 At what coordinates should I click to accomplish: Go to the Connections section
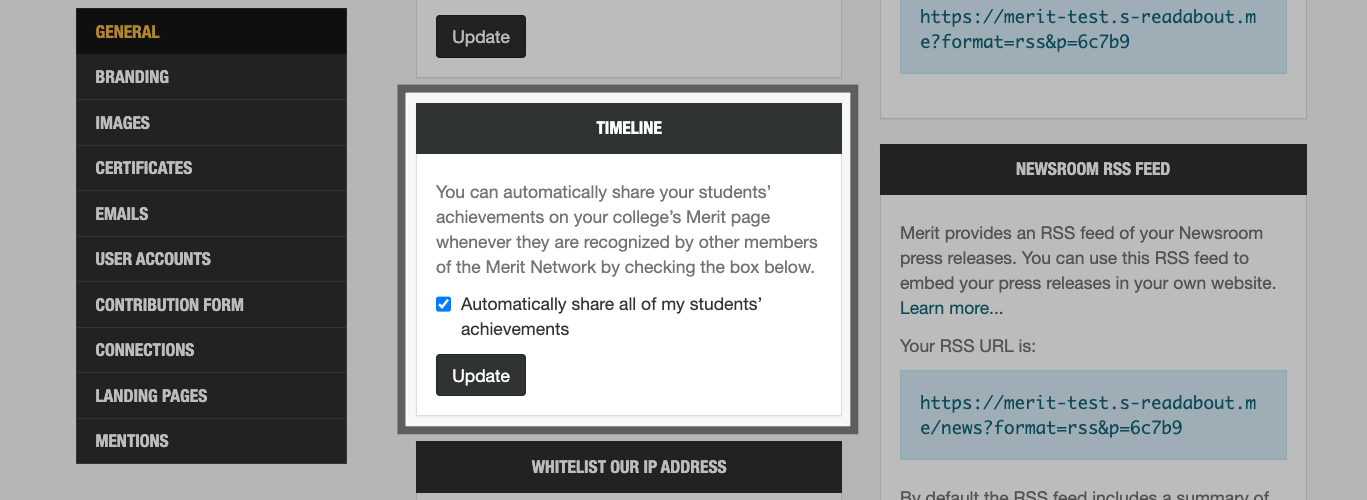[145, 350]
